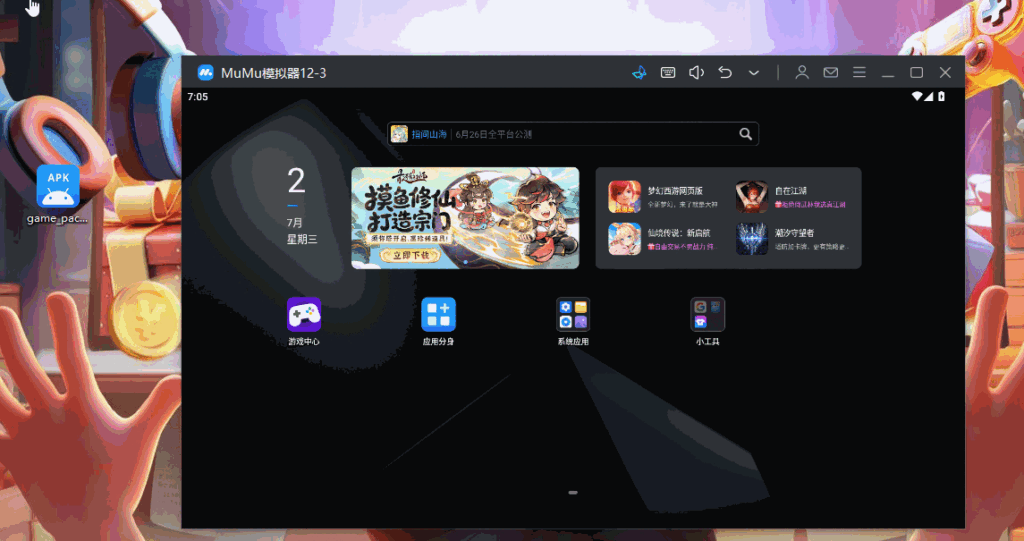1024x541 pixels.
Task: Open the user account profile icon
Action: pos(802,73)
